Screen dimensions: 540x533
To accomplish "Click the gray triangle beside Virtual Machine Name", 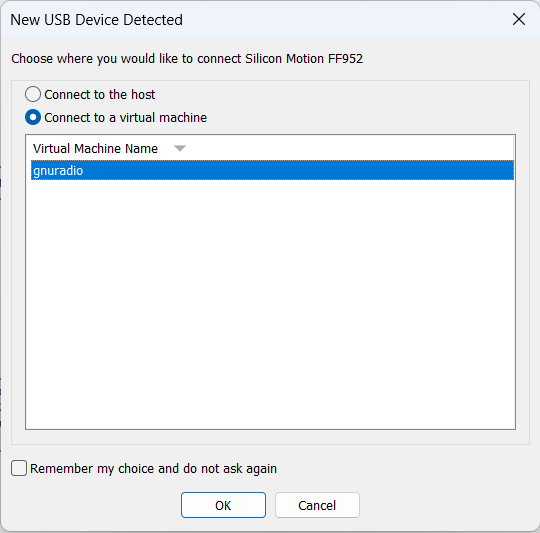I will (179, 148).
